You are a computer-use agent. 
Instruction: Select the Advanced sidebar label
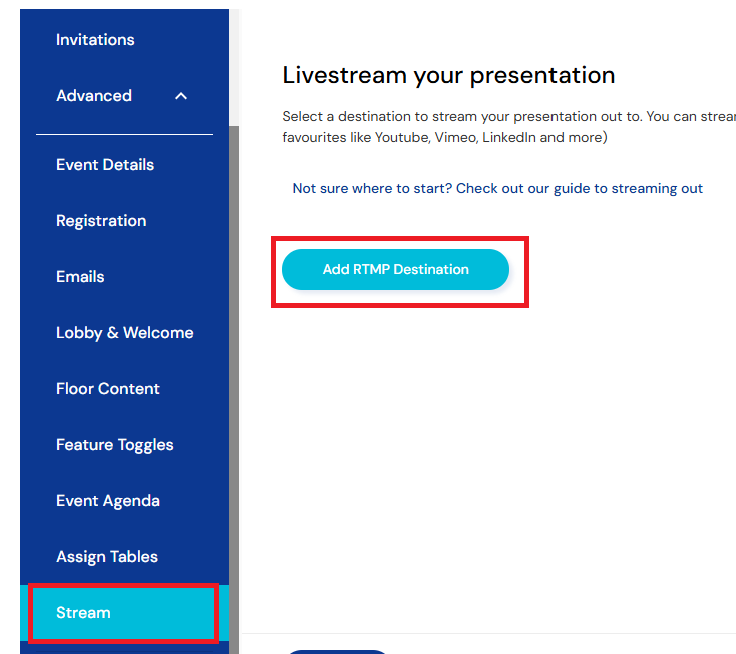[x=94, y=96]
